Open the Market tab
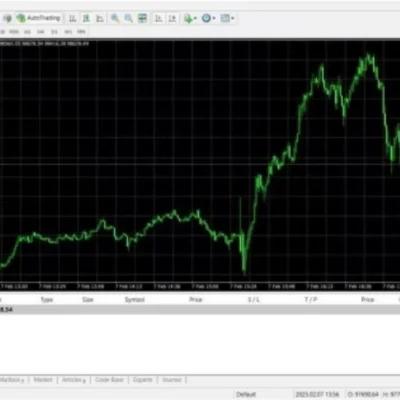 (43, 380)
